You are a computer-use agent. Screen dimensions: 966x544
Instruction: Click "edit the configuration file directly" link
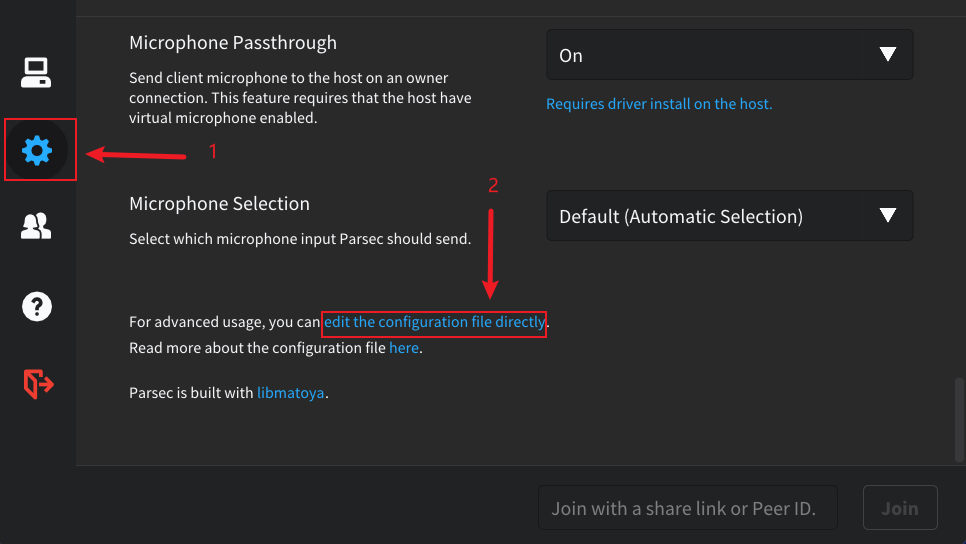pyautogui.click(x=434, y=322)
